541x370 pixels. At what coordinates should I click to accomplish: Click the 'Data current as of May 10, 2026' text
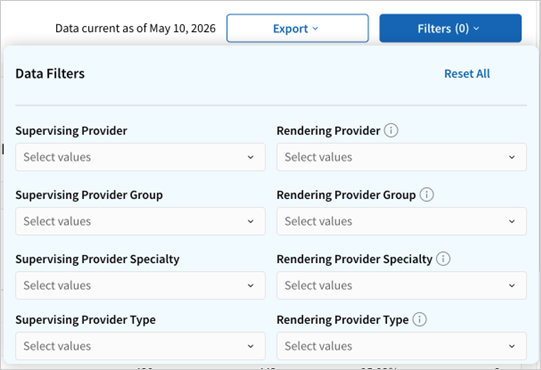point(135,28)
